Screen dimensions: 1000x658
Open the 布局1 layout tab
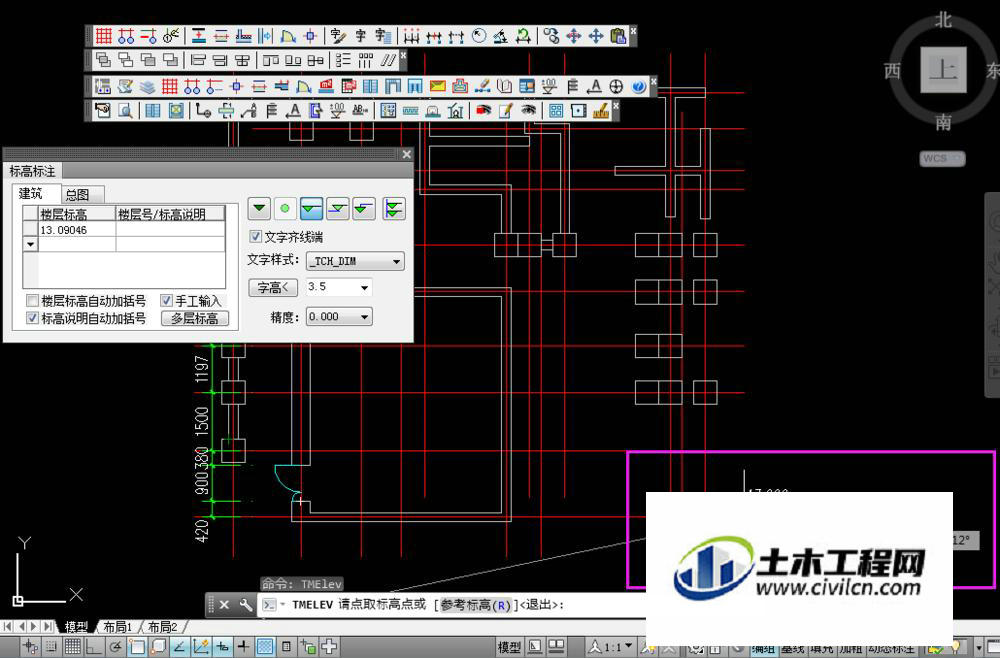(x=117, y=627)
